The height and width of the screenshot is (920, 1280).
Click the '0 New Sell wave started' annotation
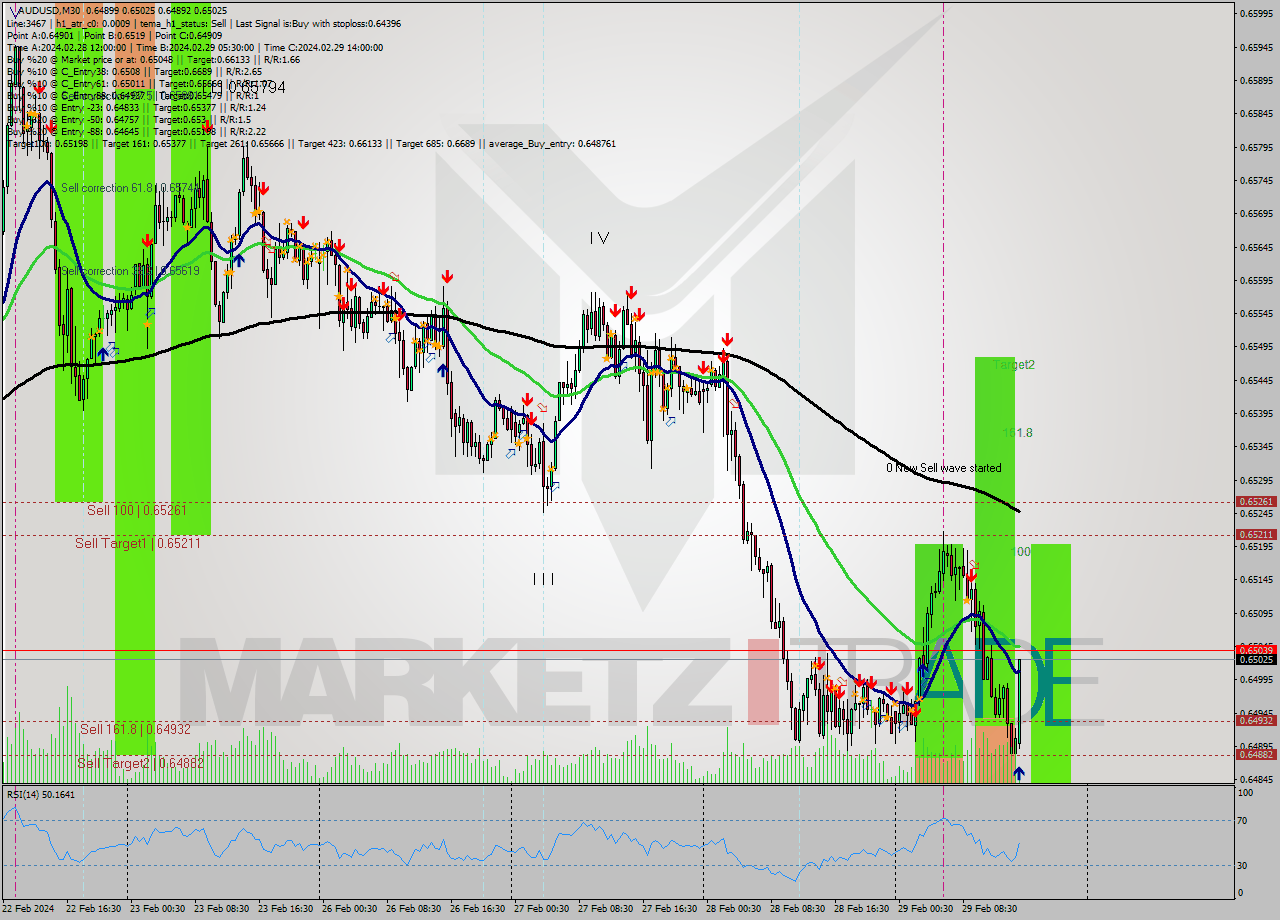(943, 468)
